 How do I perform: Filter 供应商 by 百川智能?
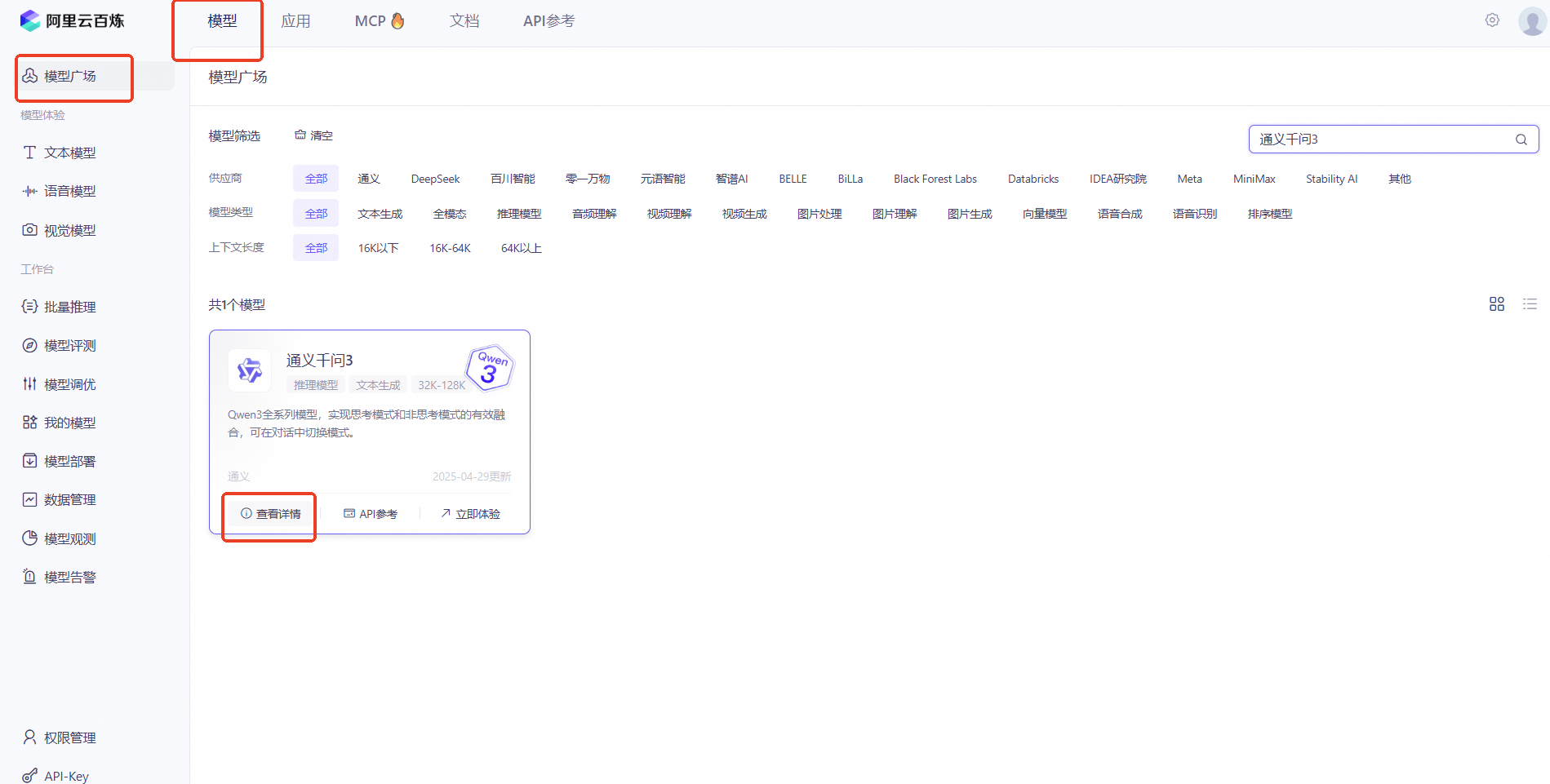(513, 179)
